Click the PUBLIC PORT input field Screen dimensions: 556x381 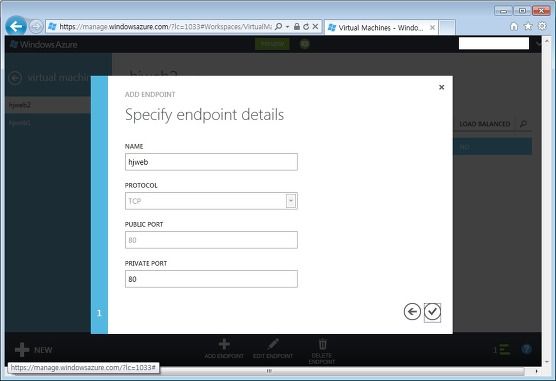pos(211,240)
